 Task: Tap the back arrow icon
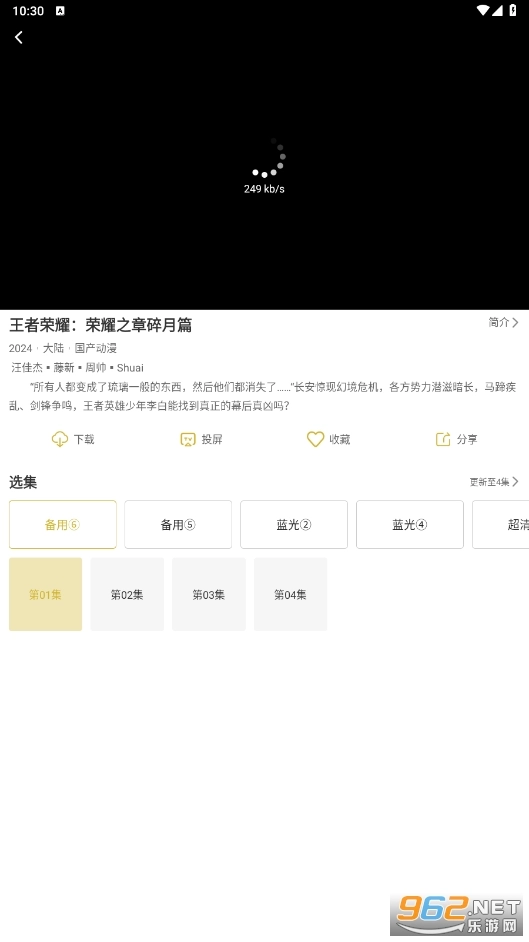19,37
